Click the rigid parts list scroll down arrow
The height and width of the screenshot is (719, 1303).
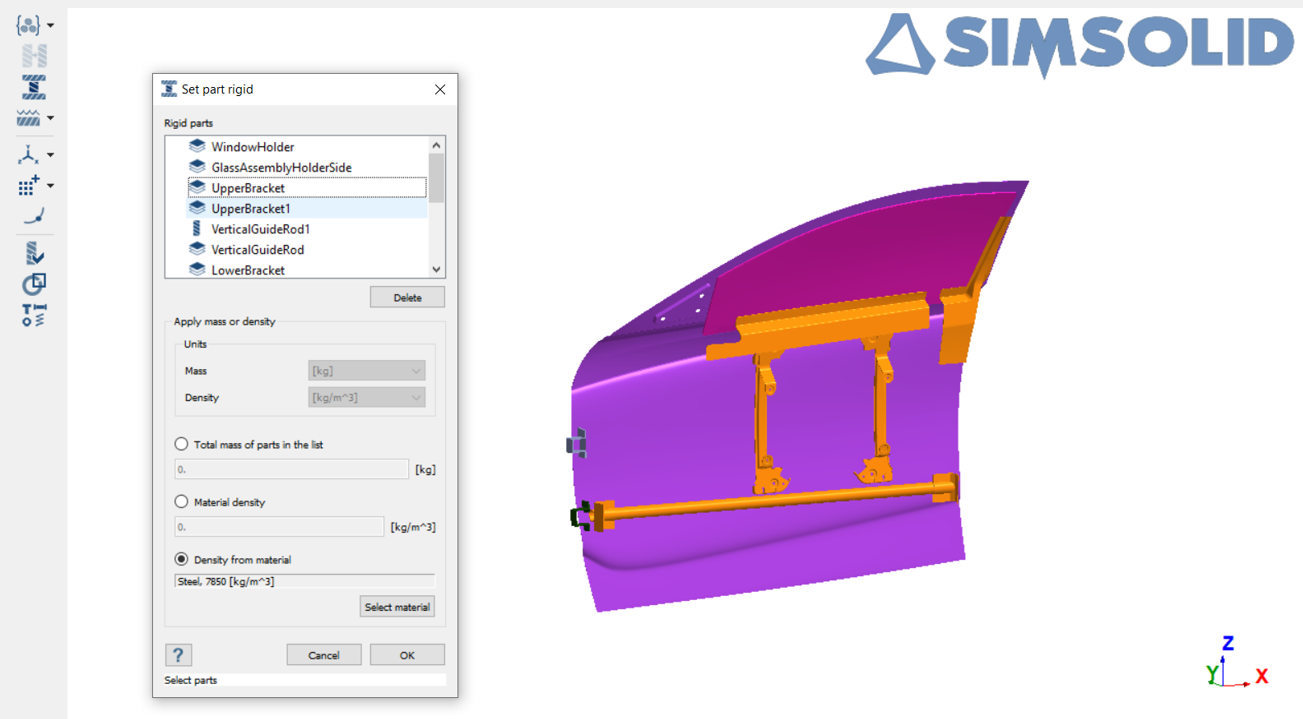[x=436, y=269]
